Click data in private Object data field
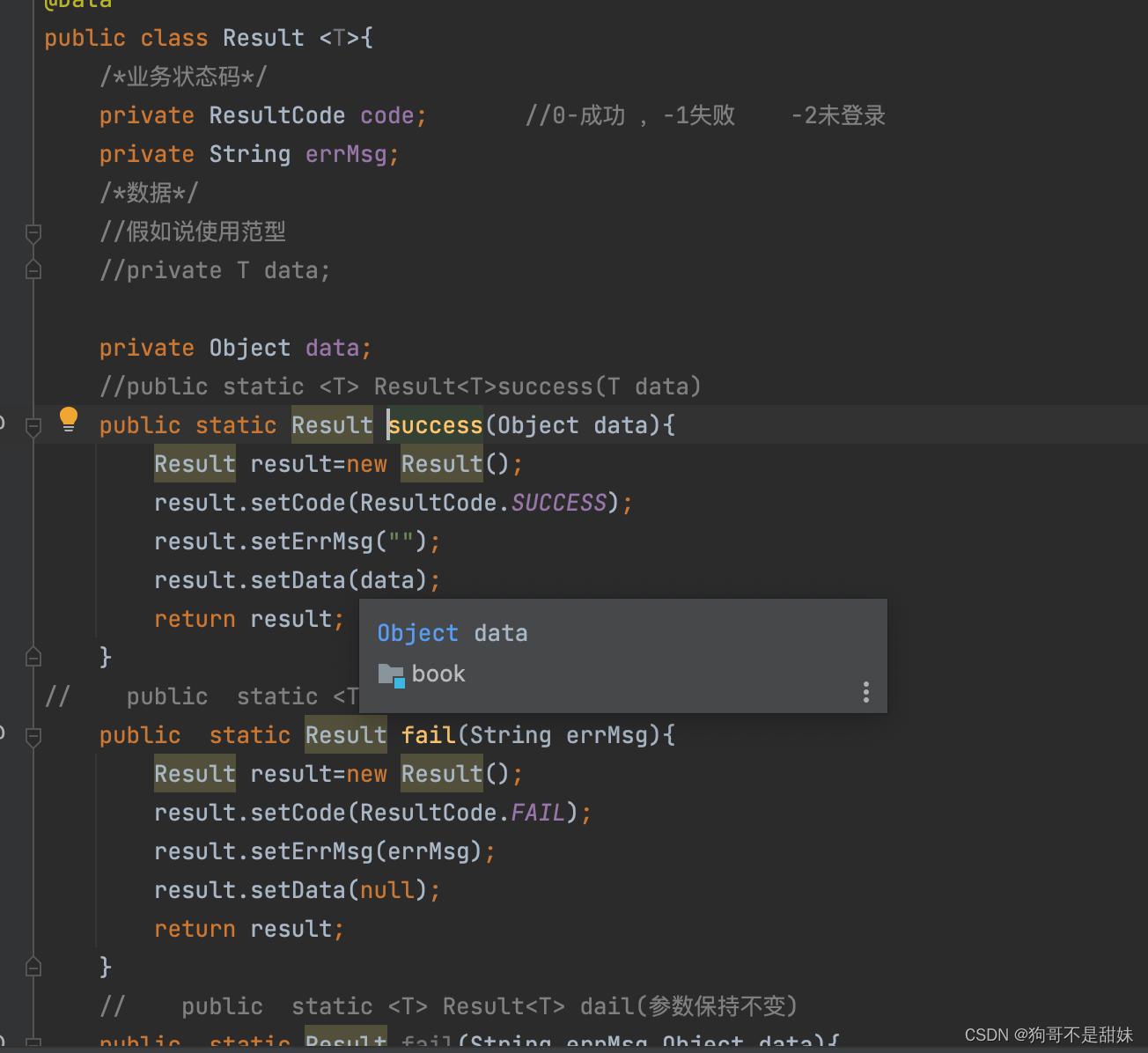 pyautogui.click(x=333, y=348)
